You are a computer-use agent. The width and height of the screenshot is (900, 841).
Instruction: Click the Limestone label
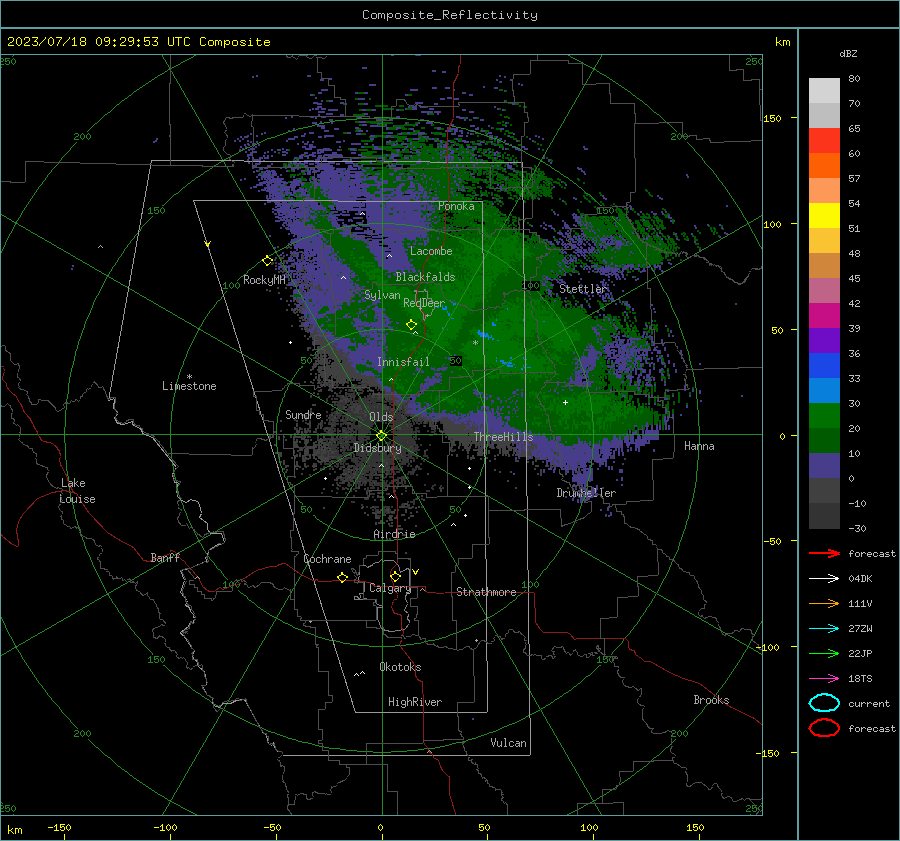pyautogui.click(x=189, y=386)
